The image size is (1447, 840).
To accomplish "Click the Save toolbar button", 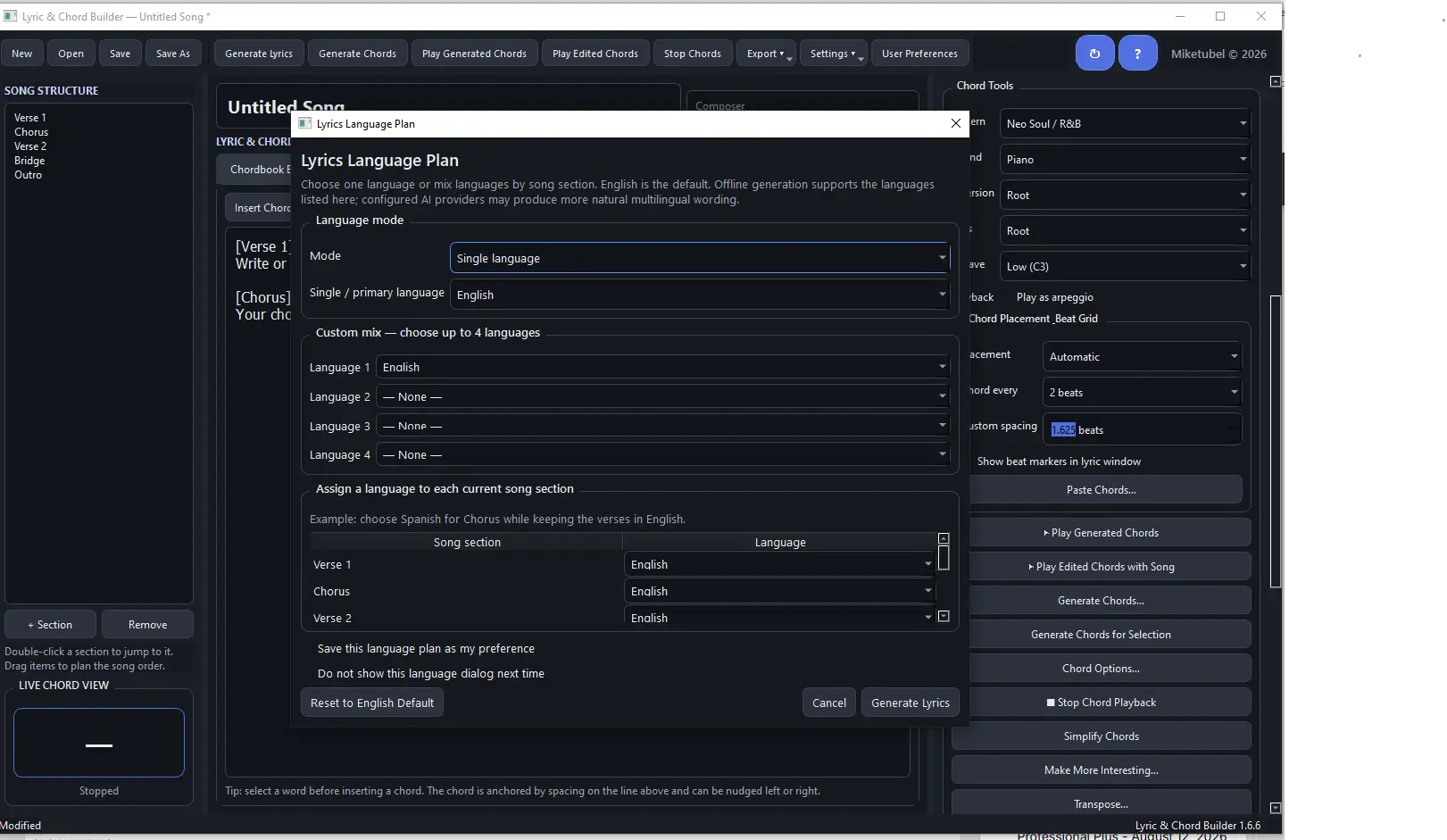I will pyautogui.click(x=120, y=54).
